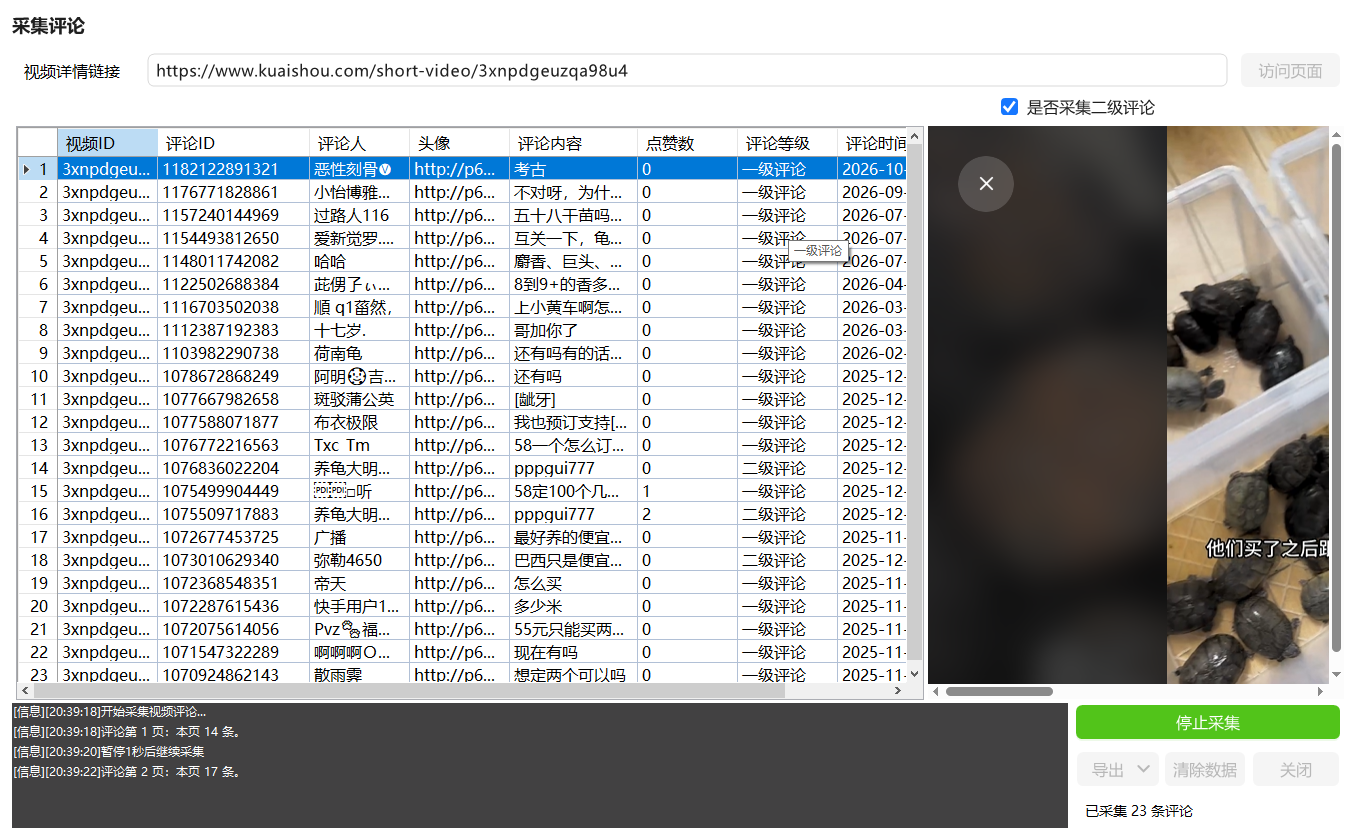Click the video panel scroll-down arrow
Viewport: 1364px width, 839px height.
pyautogui.click(x=1336, y=675)
